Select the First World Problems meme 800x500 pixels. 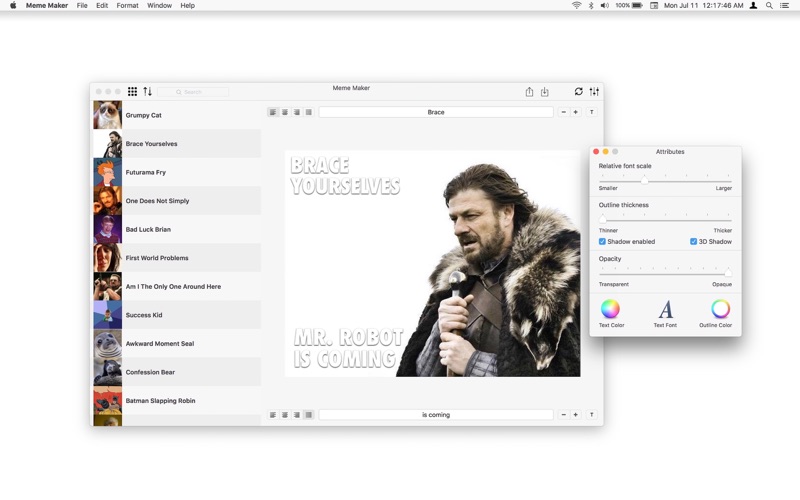[177, 258]
